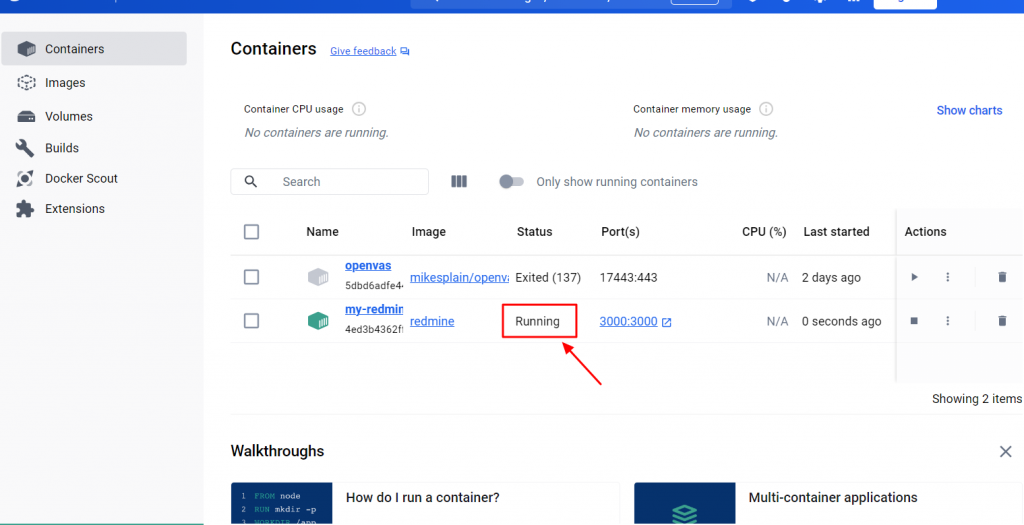Click the feedback chat icon beside Give feedback
This screenshot has width=1024, height=525.
click(x=405, y=52)
